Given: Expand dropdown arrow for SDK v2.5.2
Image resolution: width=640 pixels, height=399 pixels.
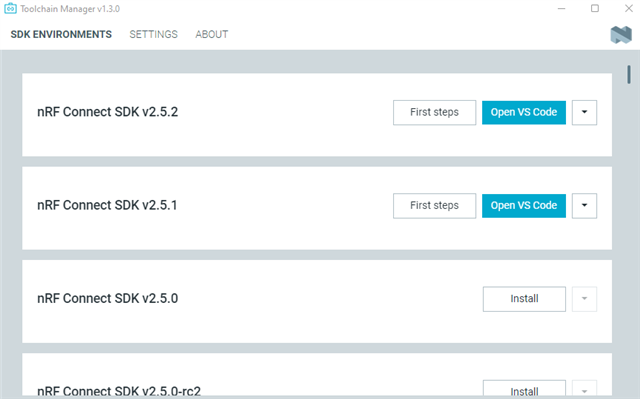Looking at the screenshot, I should click(x=584, y=112).
